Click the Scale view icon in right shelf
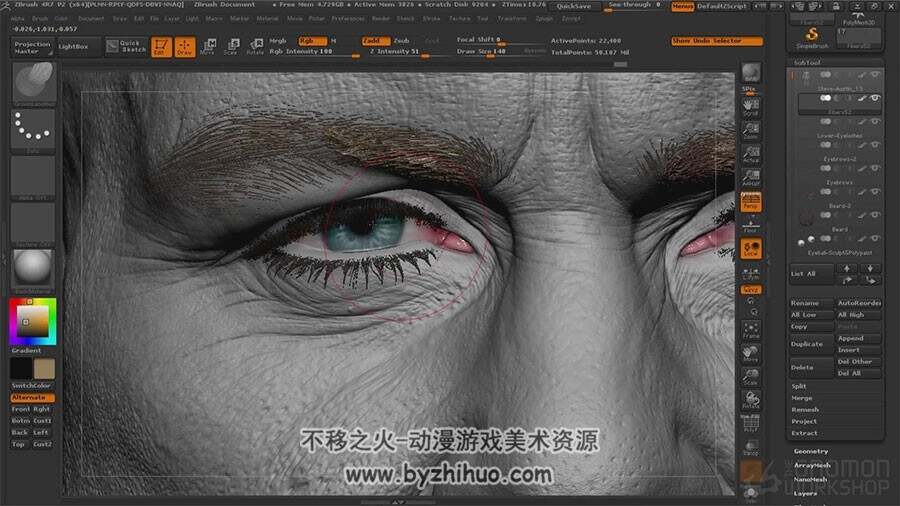900x506 pixels. [x=751, y=377]
